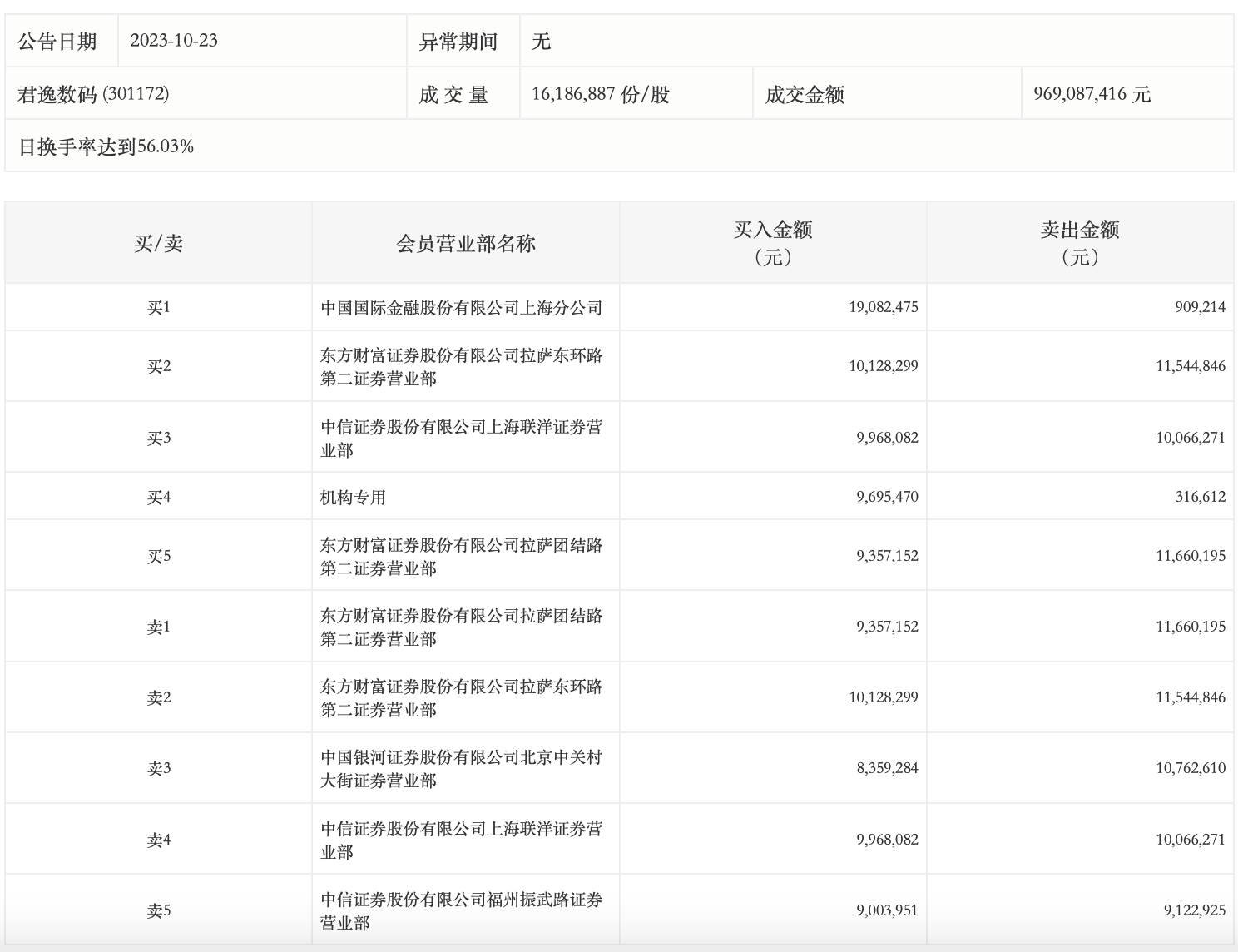Select the 卖出金额 (元) column header
Image resolution: width=1238 pixels, height=952 pixels.
click(1080, 242)
